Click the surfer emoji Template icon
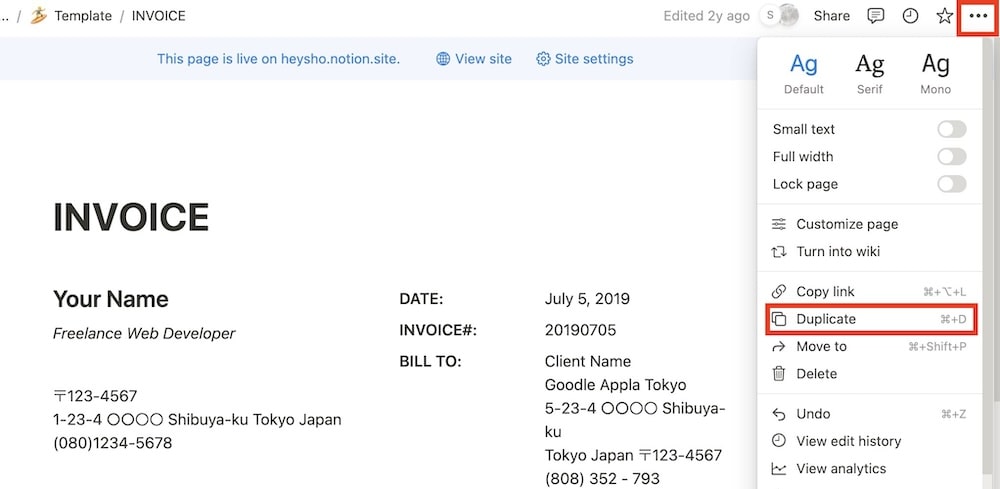The image size is (1000, 489). pyautogui.click(x=39, y=16)
